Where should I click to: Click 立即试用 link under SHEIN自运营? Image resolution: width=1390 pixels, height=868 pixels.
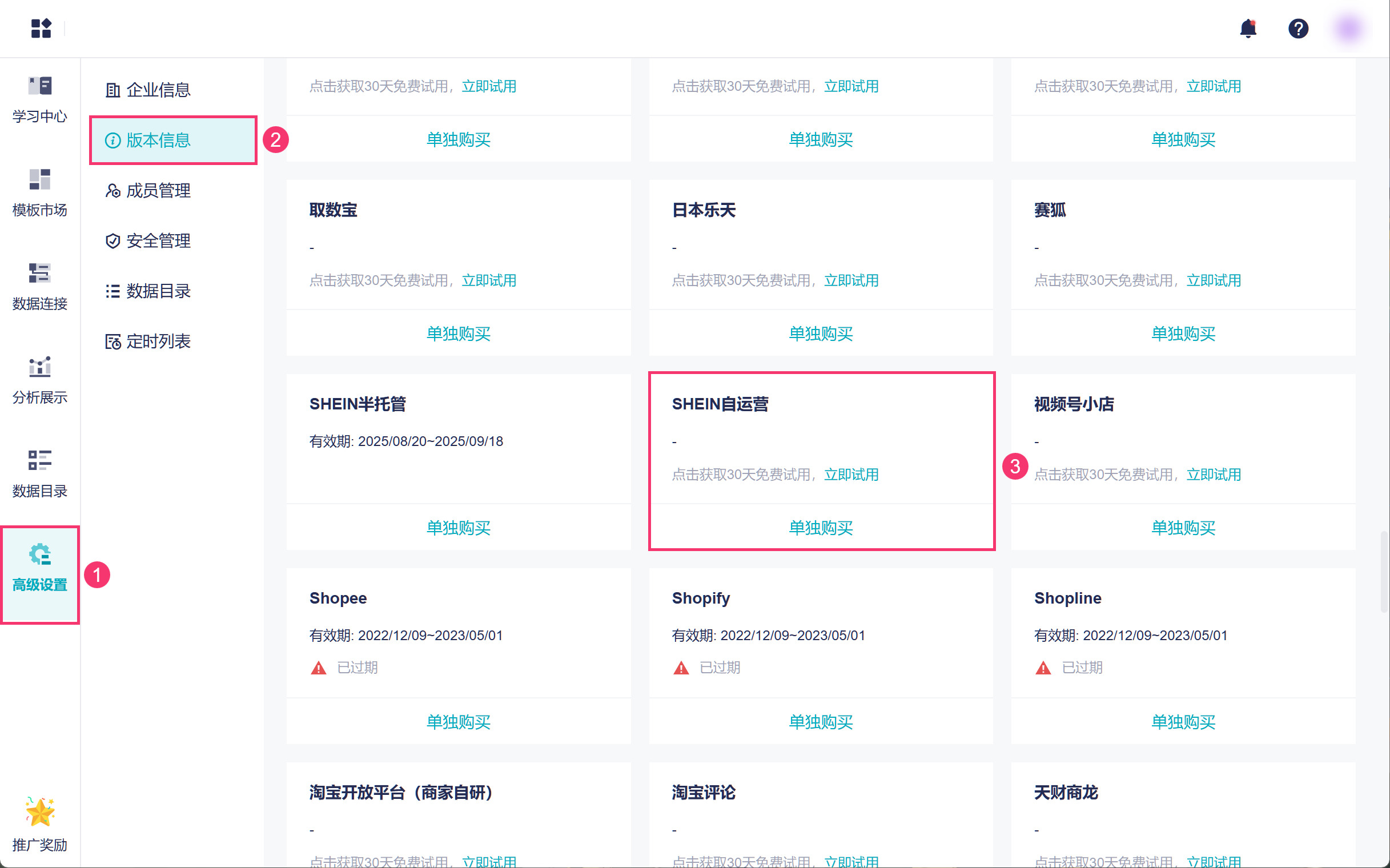(851, 475)
